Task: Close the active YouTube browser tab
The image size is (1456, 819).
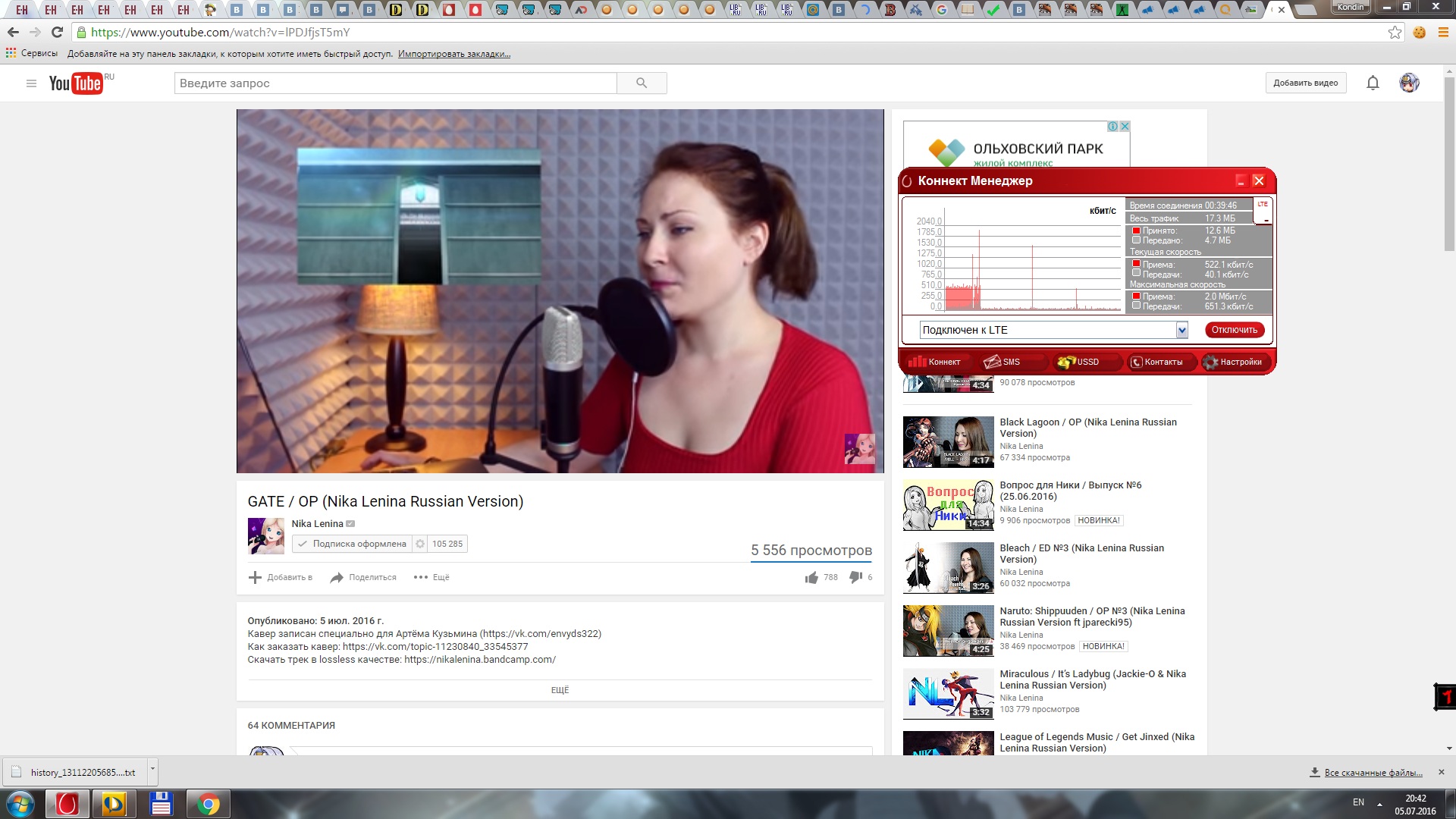Action: 1282,10
